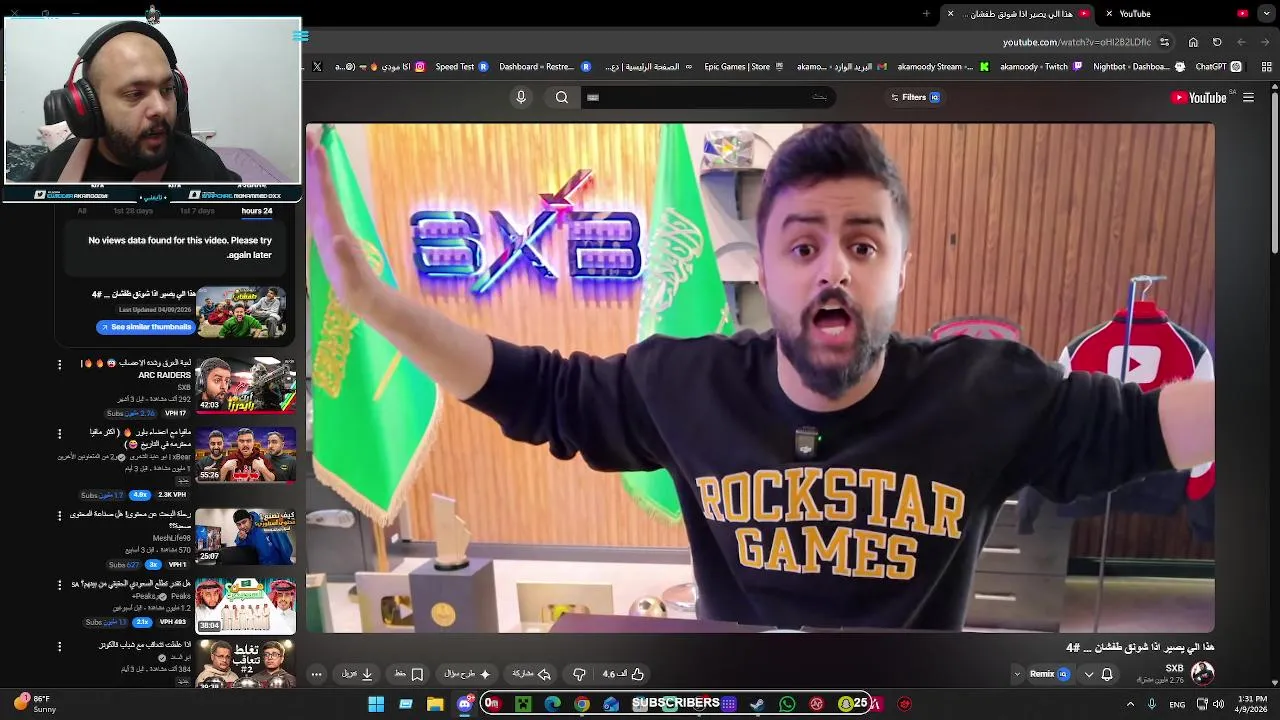Expand the dropdown left of Remix
1280x720 pixels.
[1017, 674]
